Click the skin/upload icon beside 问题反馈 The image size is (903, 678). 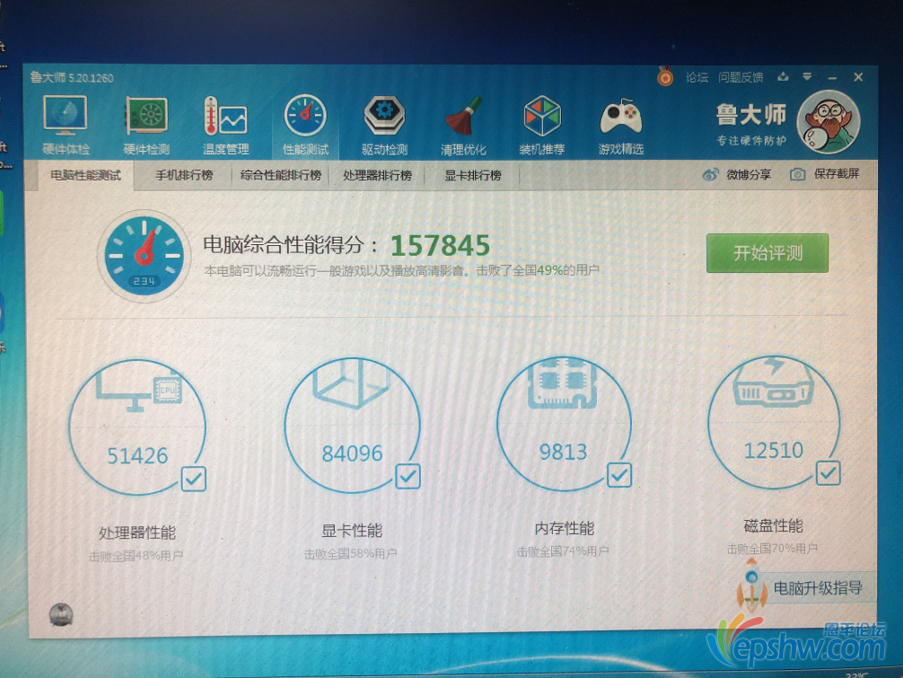coord(783,77)
